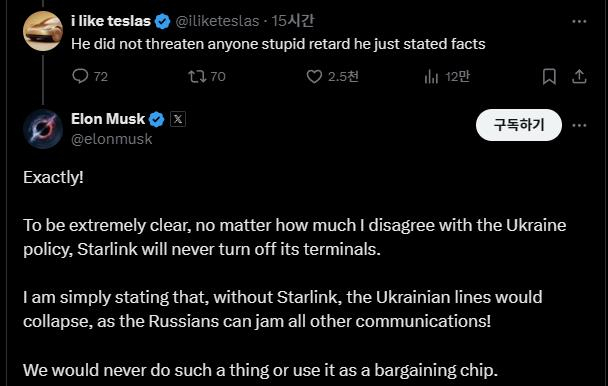Screen dimensions: 608x386
Task: Click Elon Musk's blue verified checkmark
Action: point(157,119)
